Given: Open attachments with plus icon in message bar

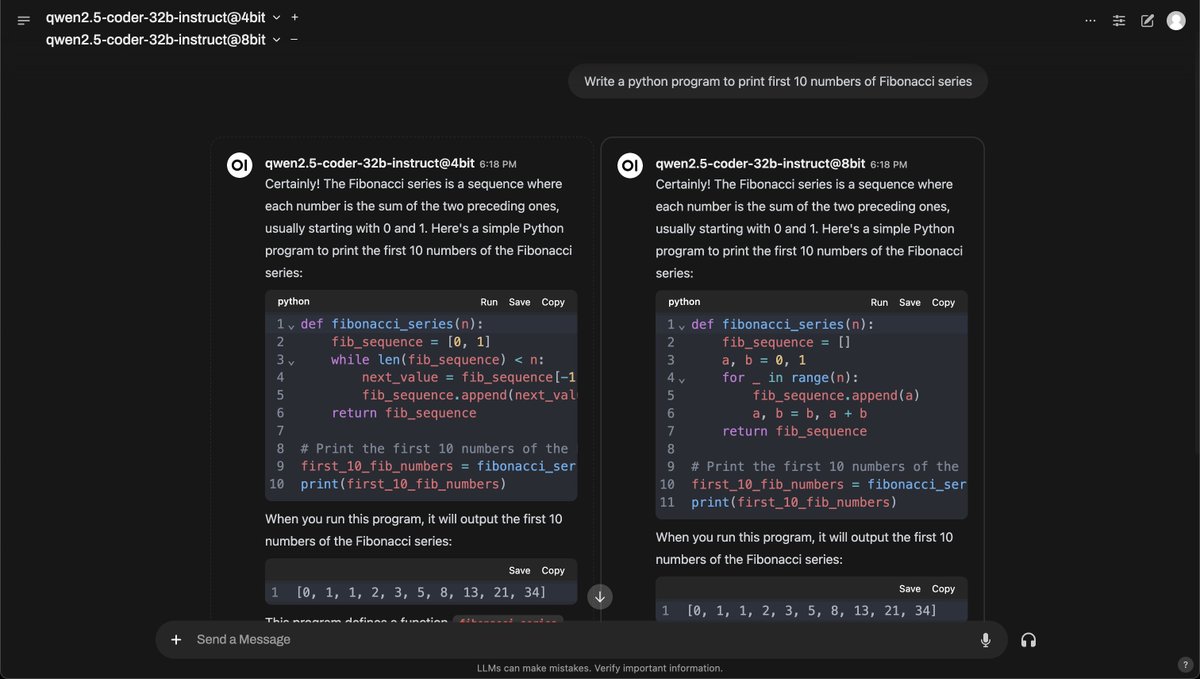Looking at the screenshot, I should pos(176,639).
